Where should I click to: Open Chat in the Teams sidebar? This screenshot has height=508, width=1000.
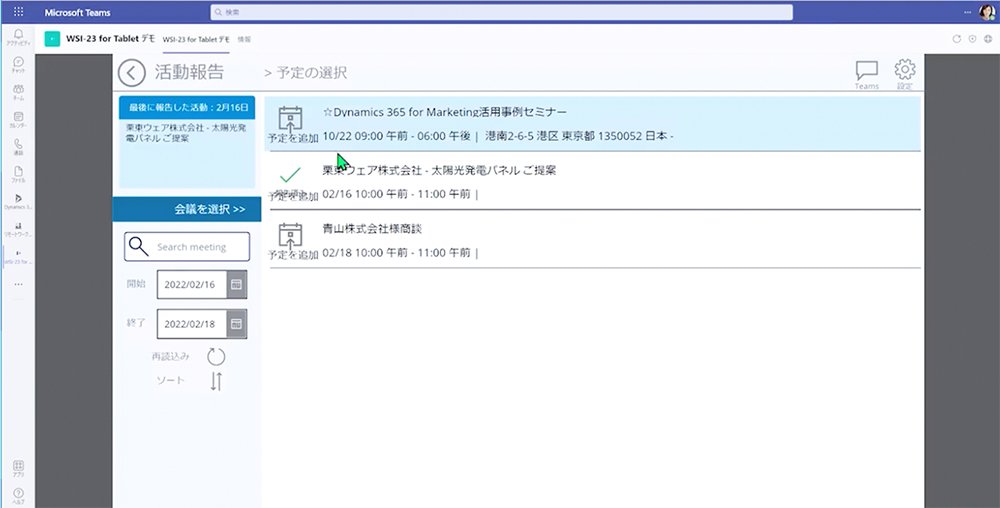point(18,64)
